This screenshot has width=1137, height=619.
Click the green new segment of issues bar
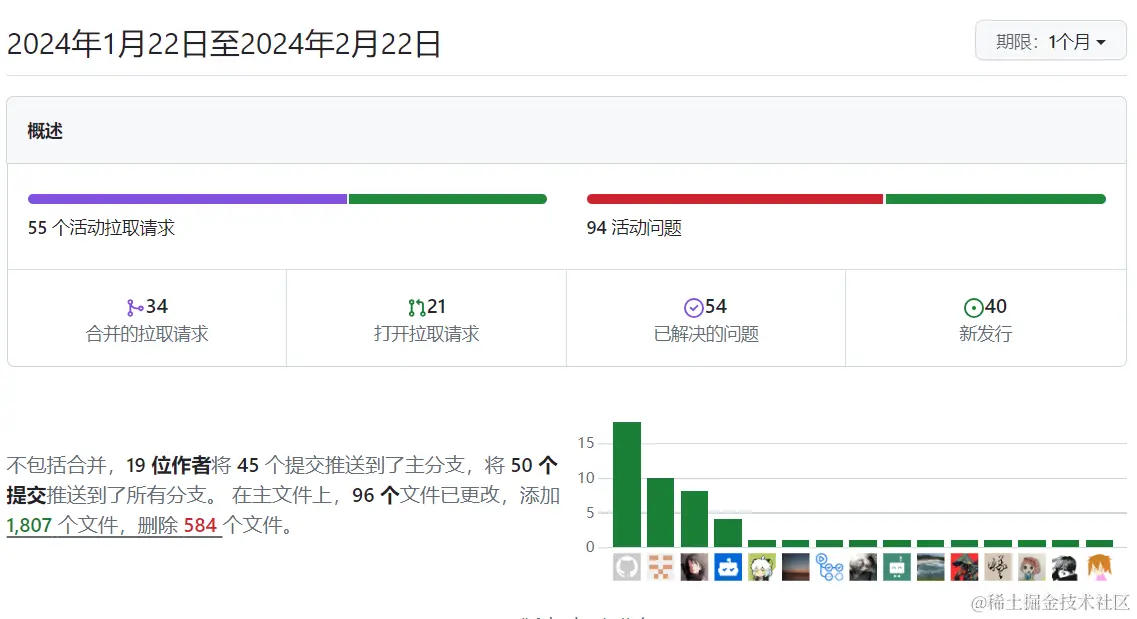[x=996, y=199]
